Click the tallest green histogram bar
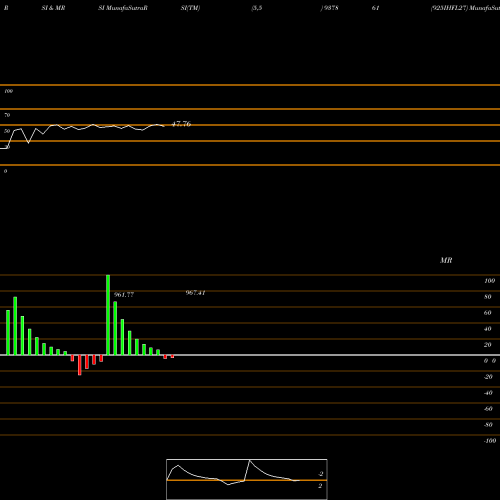 click(x=108, y=315)
